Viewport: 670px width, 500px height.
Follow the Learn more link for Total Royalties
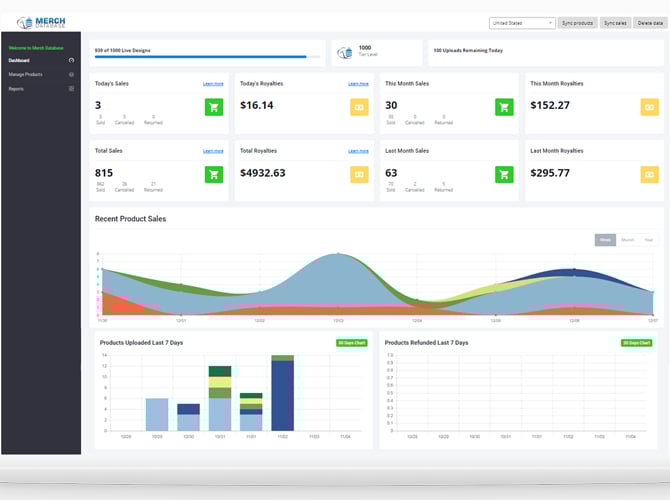(x=358, y=151)
